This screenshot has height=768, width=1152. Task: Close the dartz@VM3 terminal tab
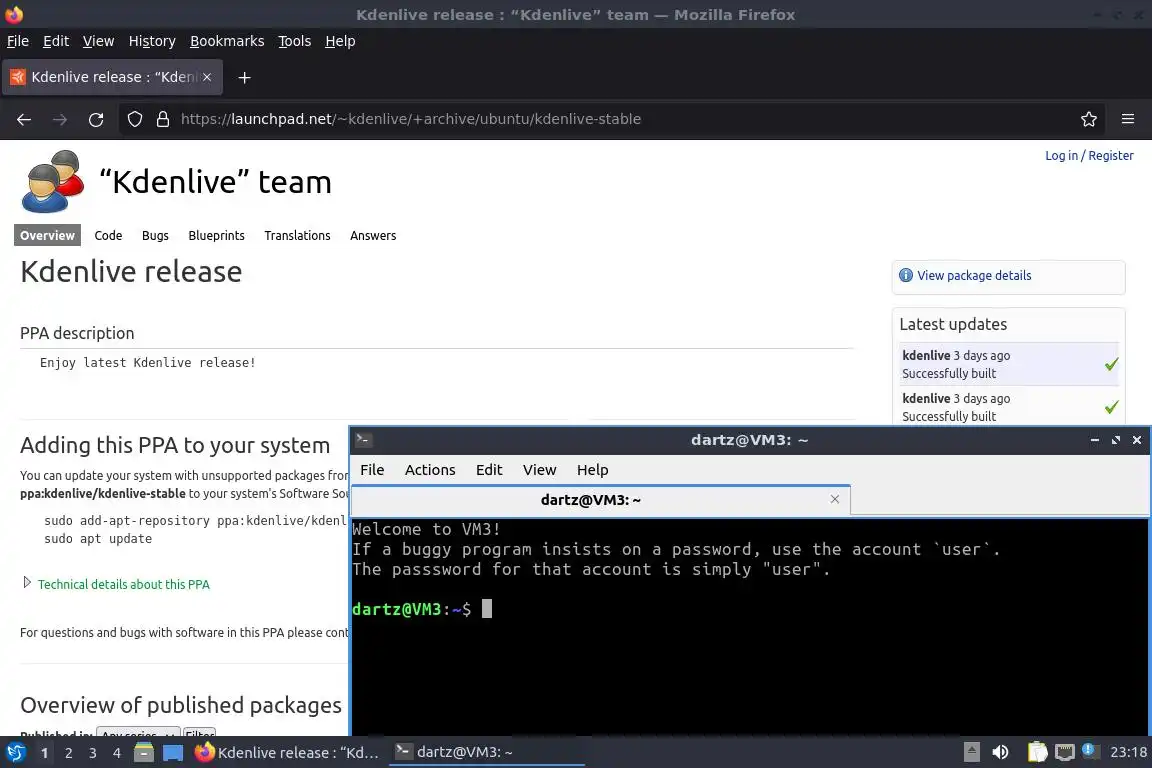coord(835,499)
